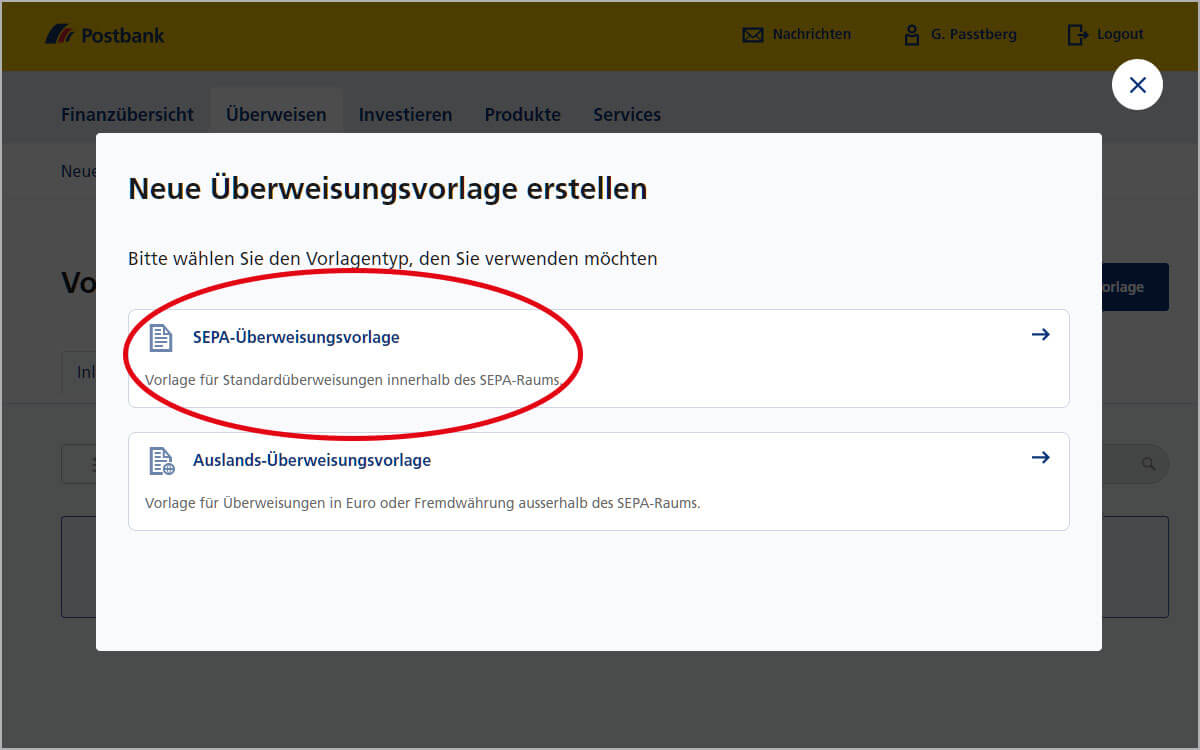The height and width of the screenshot is (750, 1200).
Task: Open the Finanzübersicht menu
Action: click(127, 115)
